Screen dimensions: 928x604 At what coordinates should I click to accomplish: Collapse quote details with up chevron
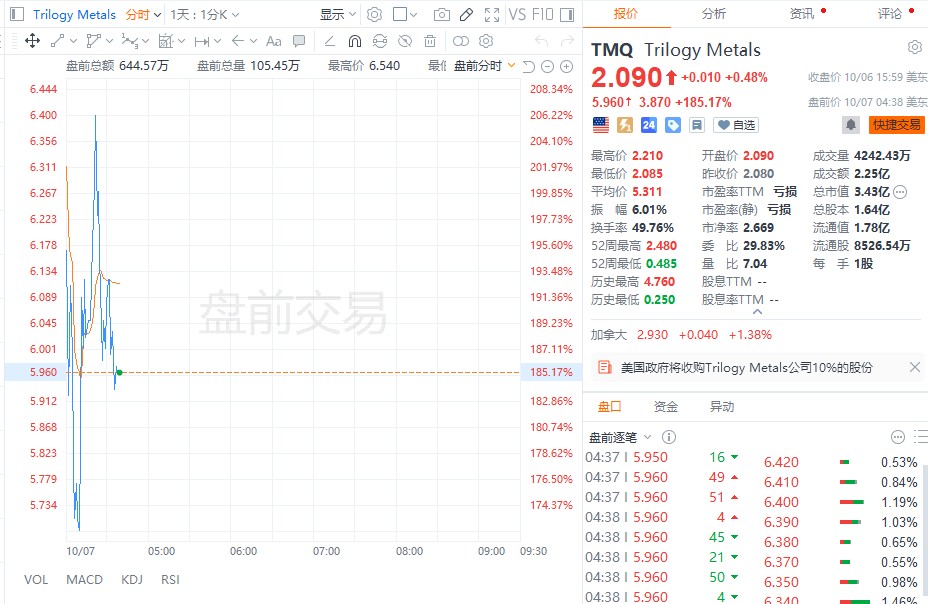(x=757, y=312)
